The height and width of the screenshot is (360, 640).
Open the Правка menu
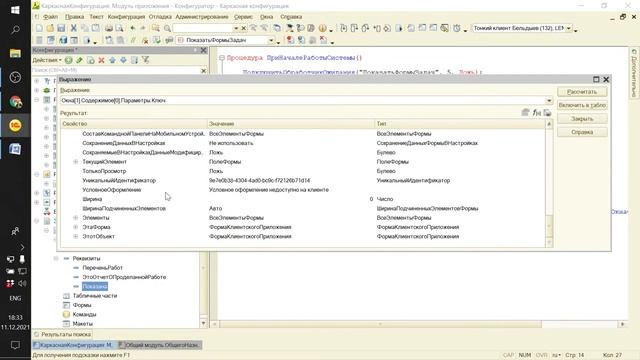click(74, 17)
